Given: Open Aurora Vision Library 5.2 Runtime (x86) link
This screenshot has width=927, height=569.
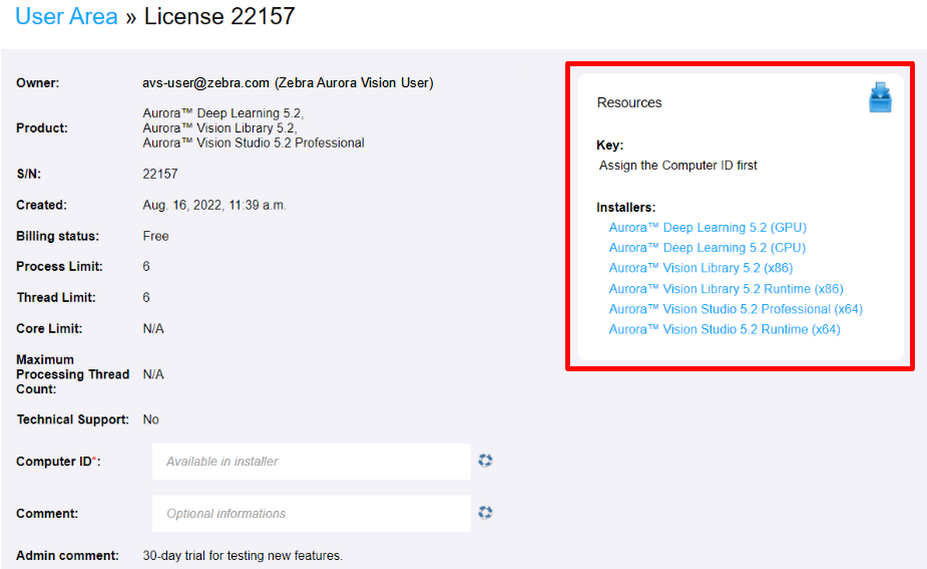Looking at the screenshot, I should point(726,289).
